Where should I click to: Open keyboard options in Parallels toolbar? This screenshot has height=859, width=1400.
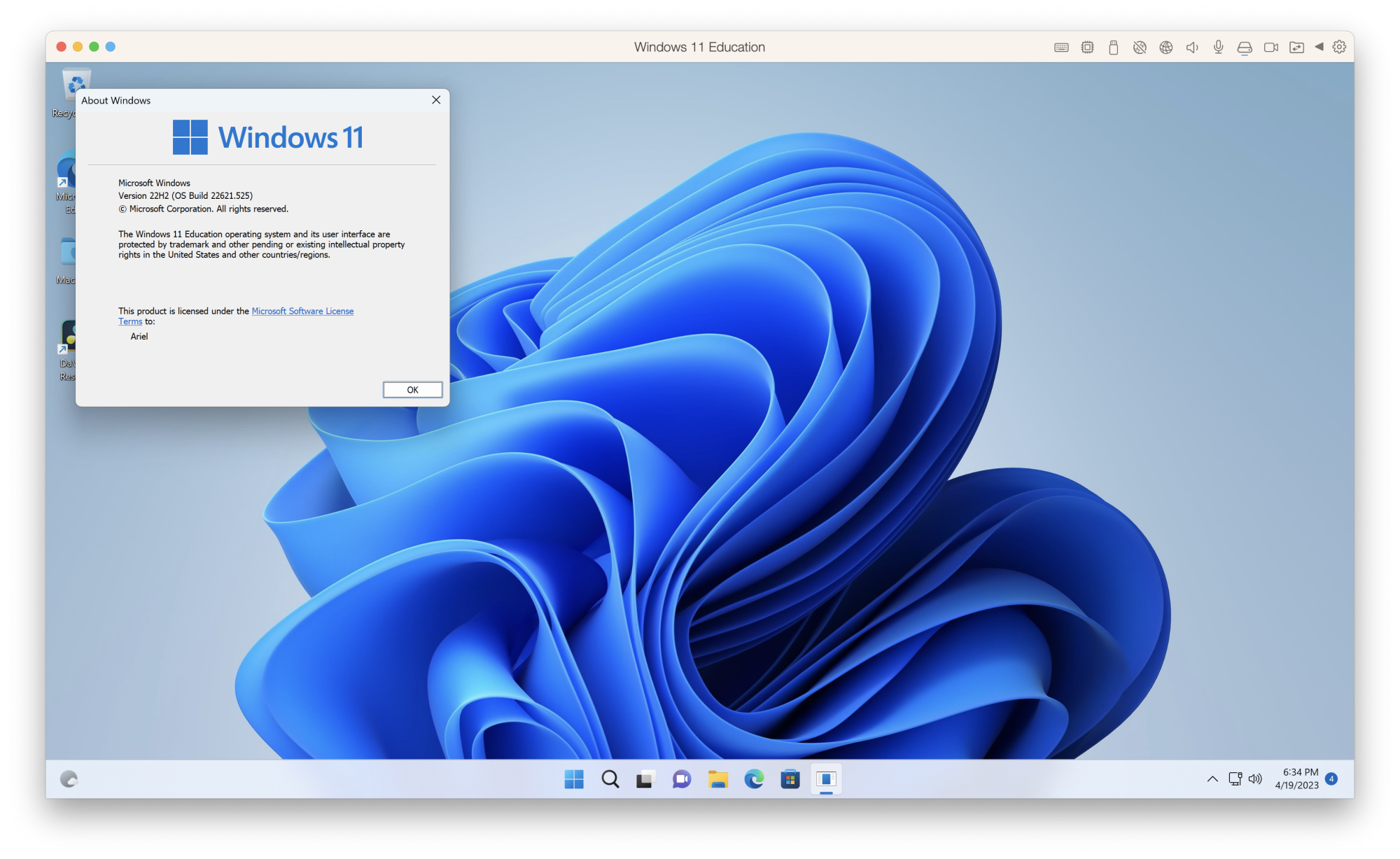[1061, 48]
